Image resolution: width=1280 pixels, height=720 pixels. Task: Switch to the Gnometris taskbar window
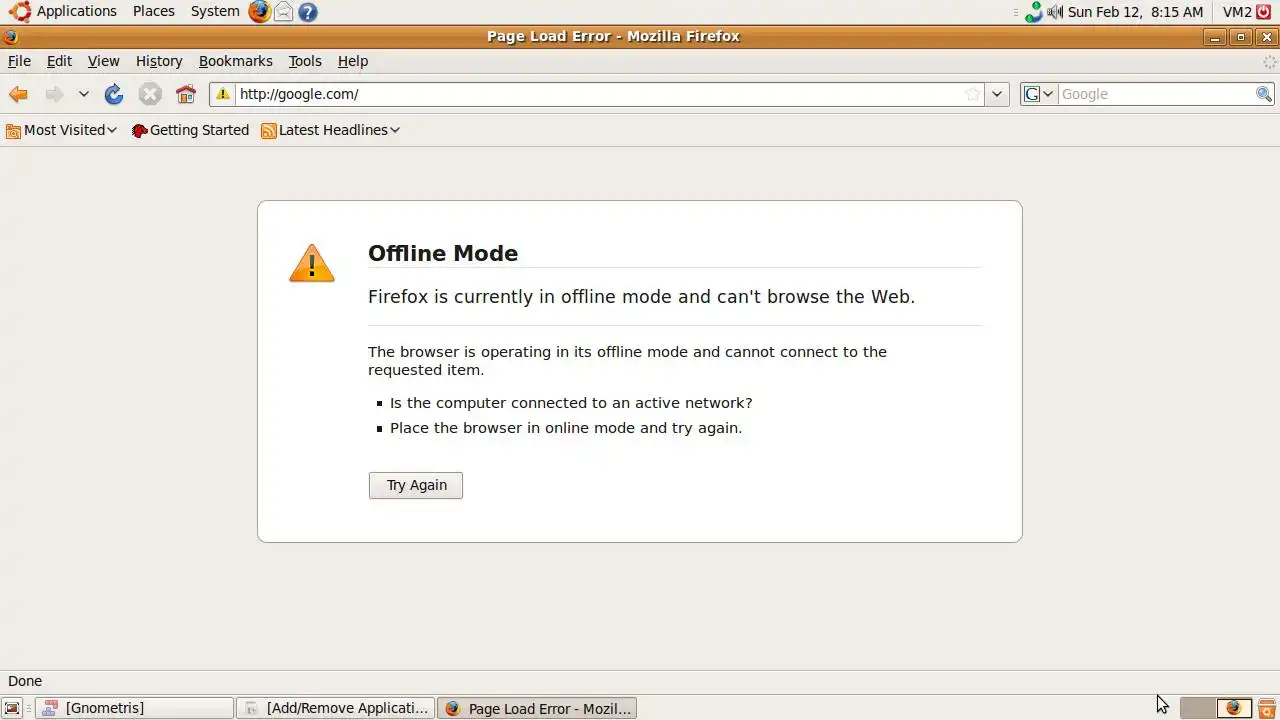coord(135,708)
